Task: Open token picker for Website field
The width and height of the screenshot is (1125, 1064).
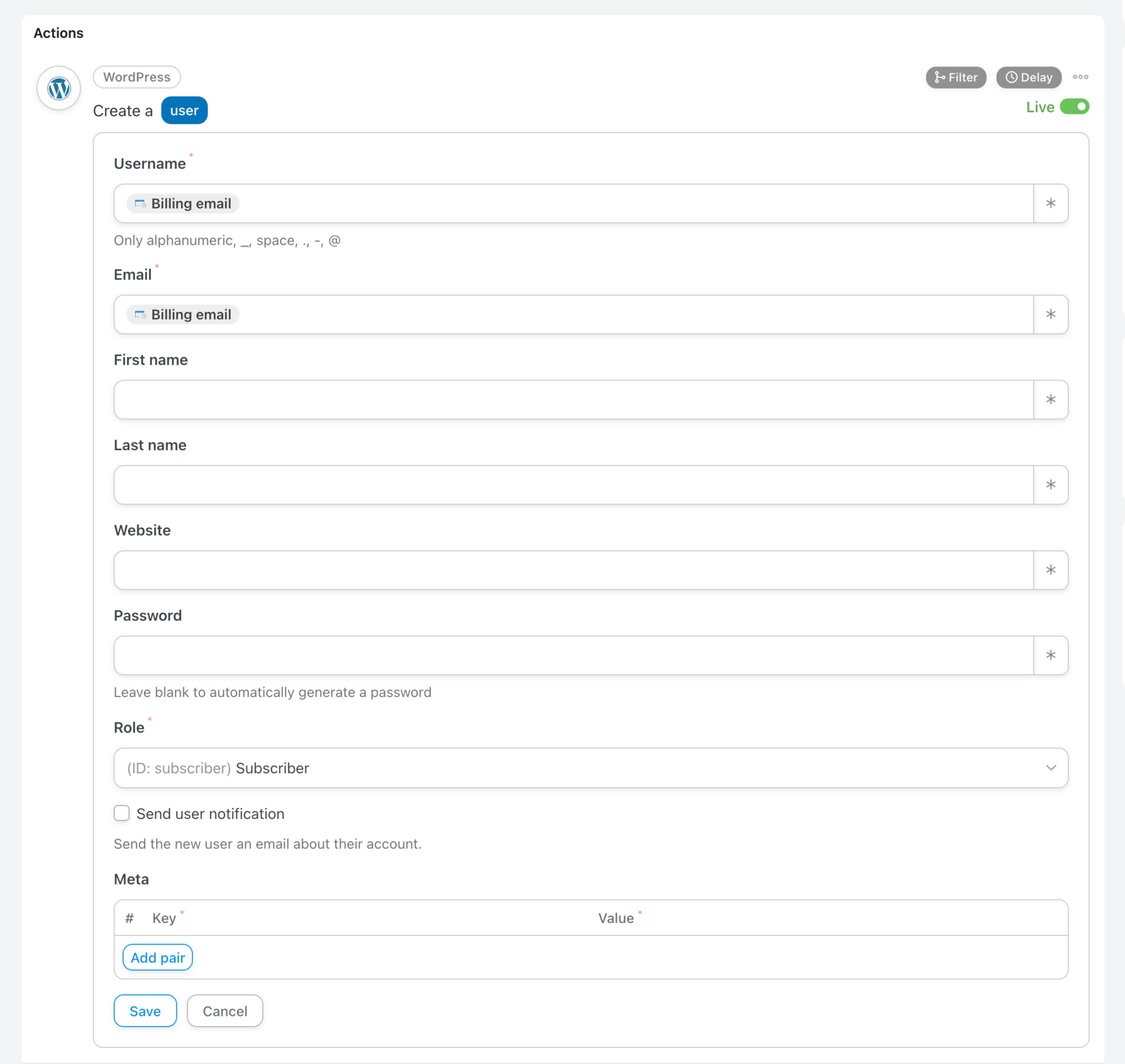Action: [x=1051, y=570]
